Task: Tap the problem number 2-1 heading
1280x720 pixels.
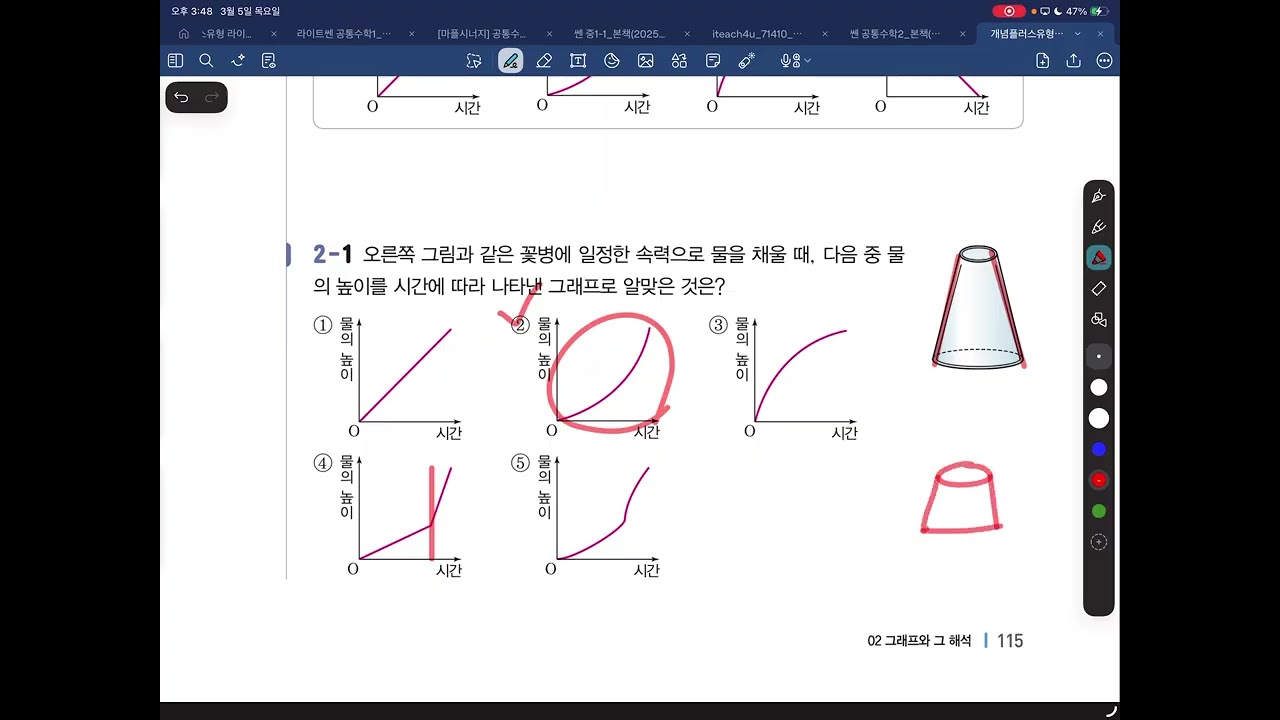Action: pos(333,255)
